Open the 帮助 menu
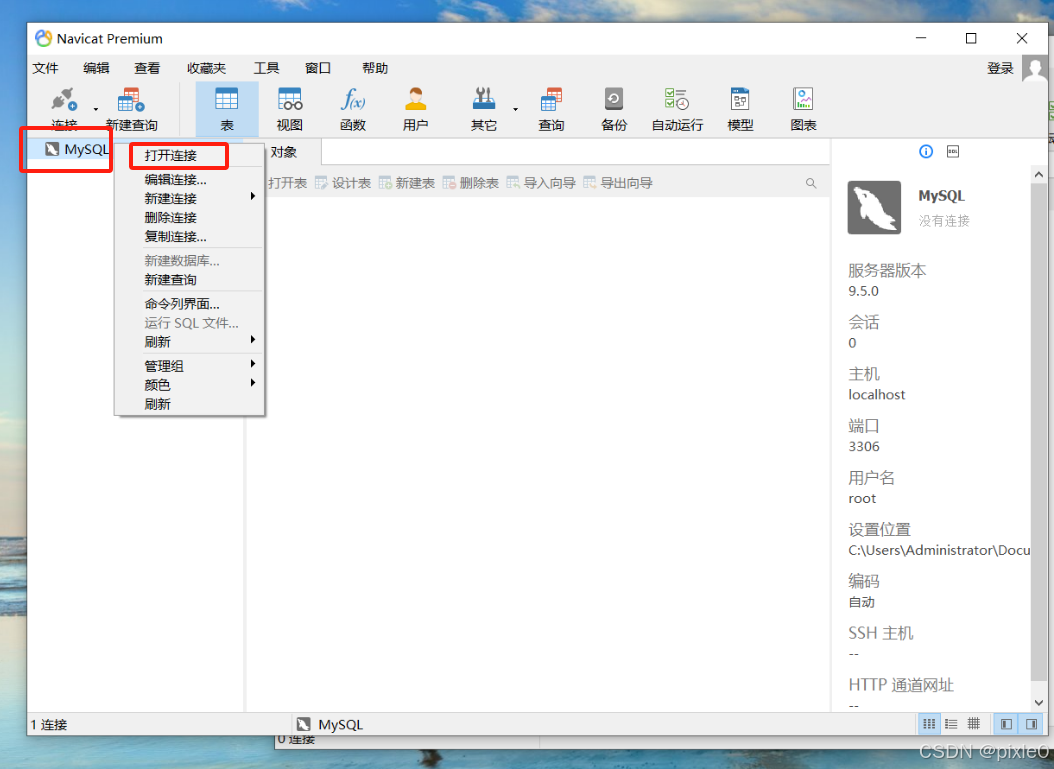This screenshot has width=1054, height=769. coord(375,69)
